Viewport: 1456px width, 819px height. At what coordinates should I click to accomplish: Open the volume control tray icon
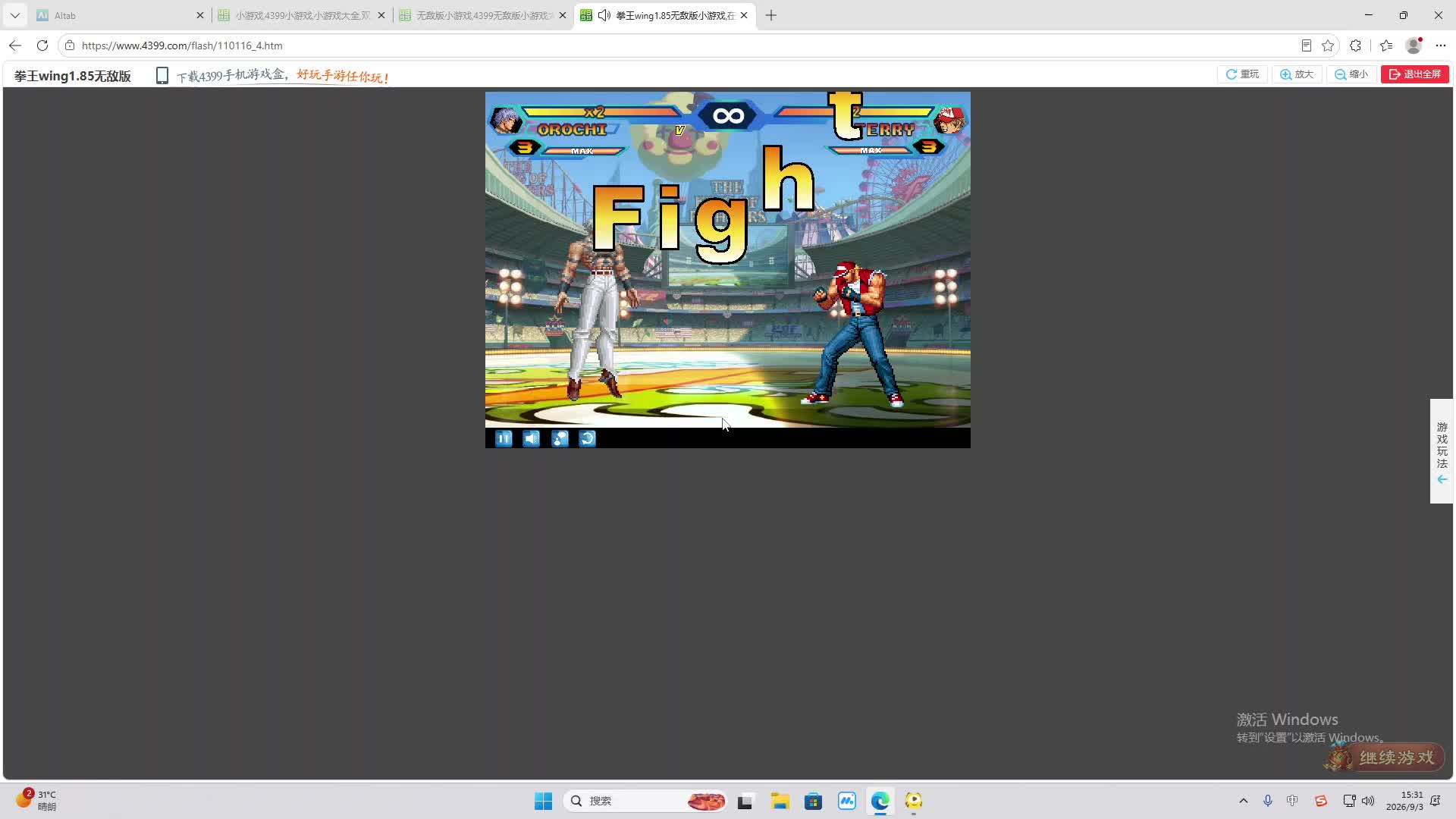coord(1368,801)
